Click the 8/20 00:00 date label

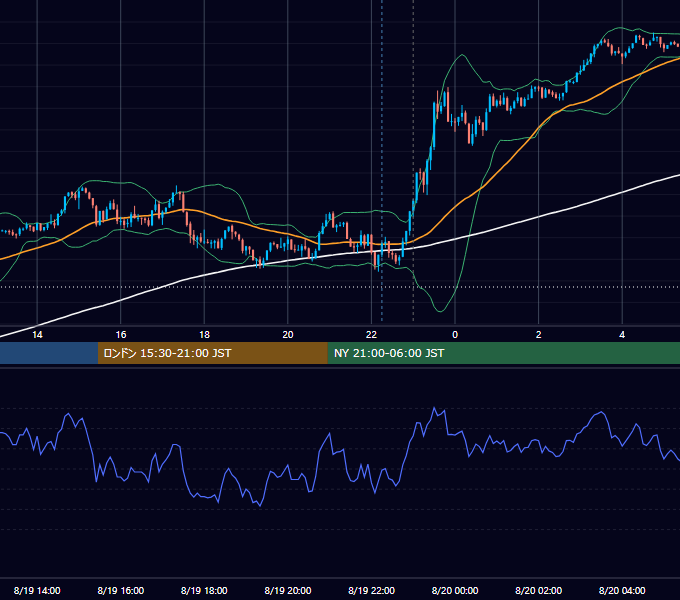point(455,590)
